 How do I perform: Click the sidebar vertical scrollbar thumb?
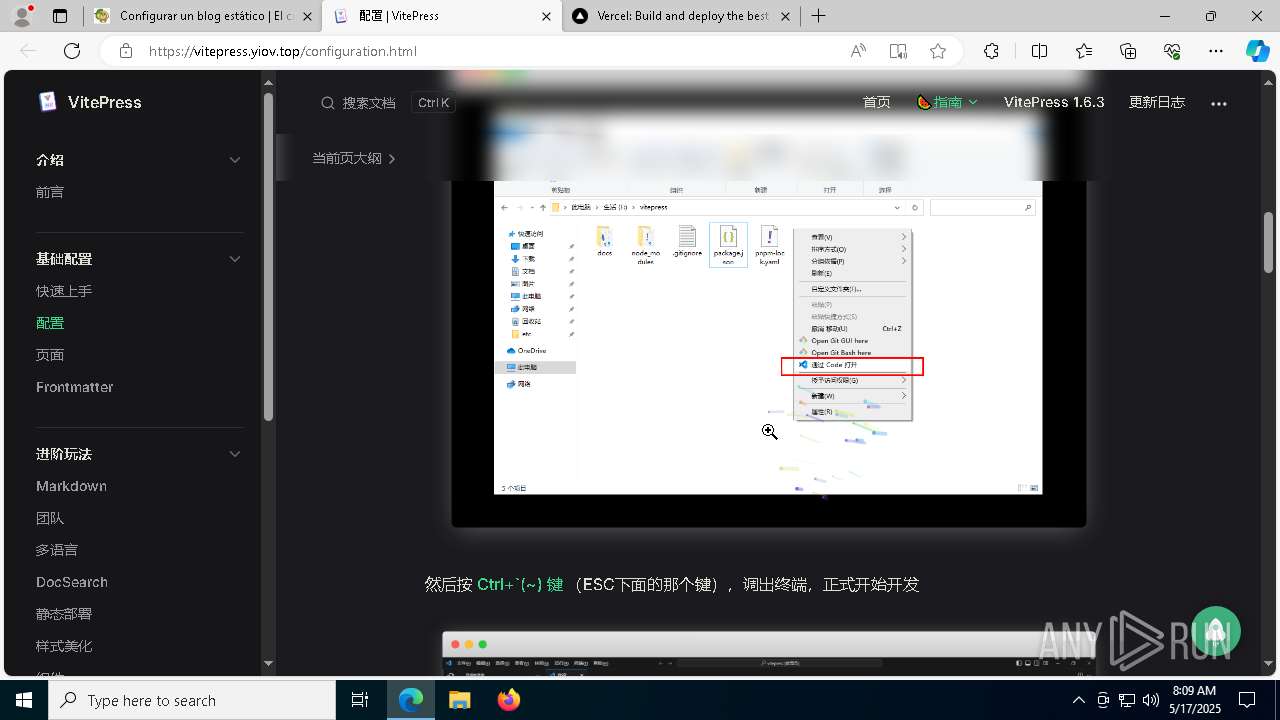click(268, 256)
